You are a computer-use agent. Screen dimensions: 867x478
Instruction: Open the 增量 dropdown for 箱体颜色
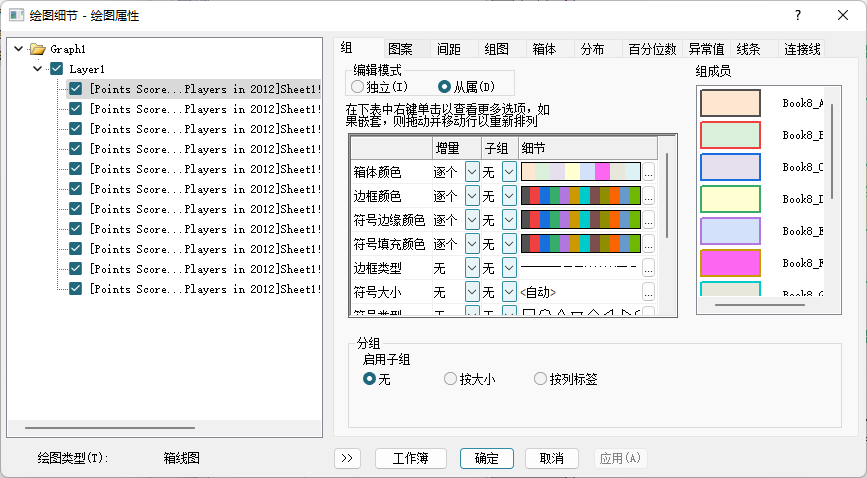click(x=472, y=172)
